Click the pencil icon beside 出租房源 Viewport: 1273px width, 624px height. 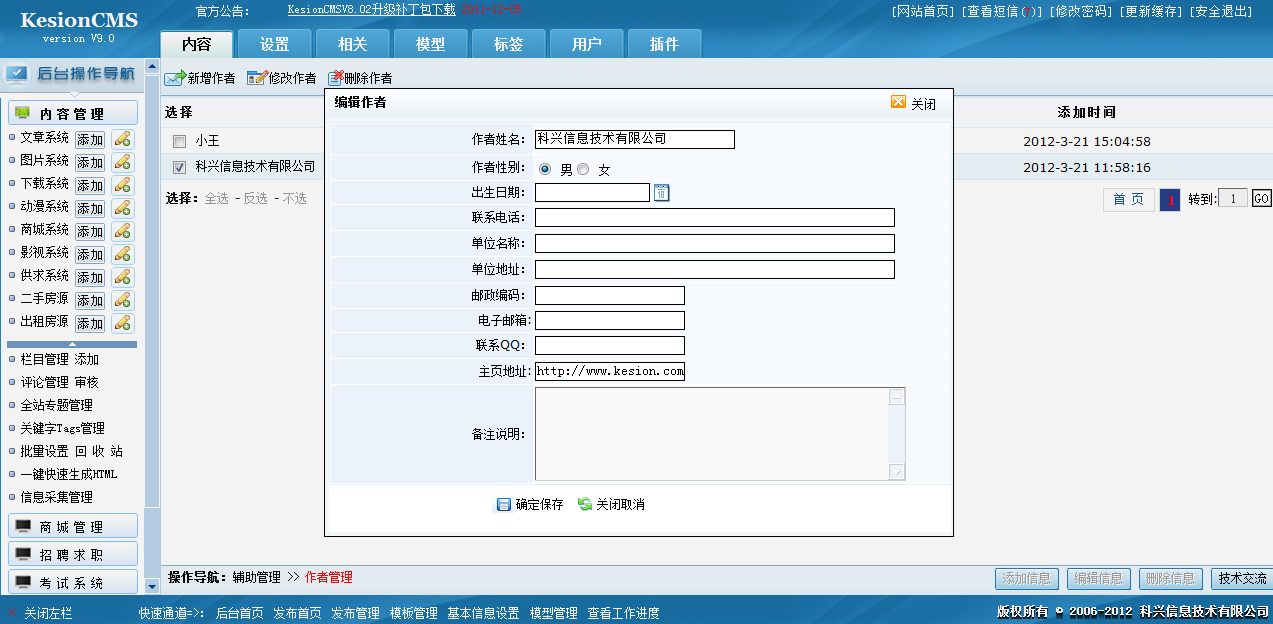122,323
